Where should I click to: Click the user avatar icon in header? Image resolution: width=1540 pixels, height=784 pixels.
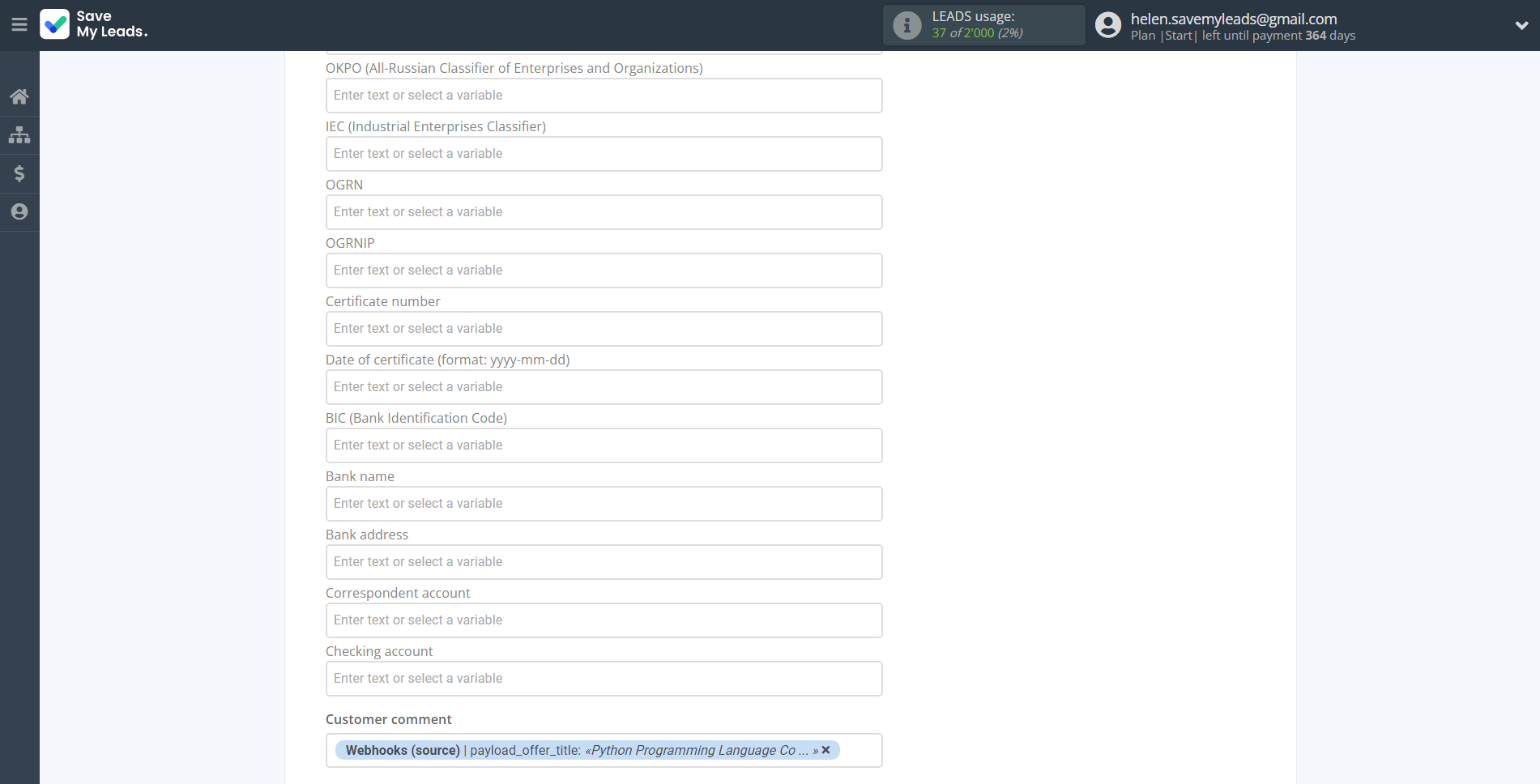point(1108,25)
